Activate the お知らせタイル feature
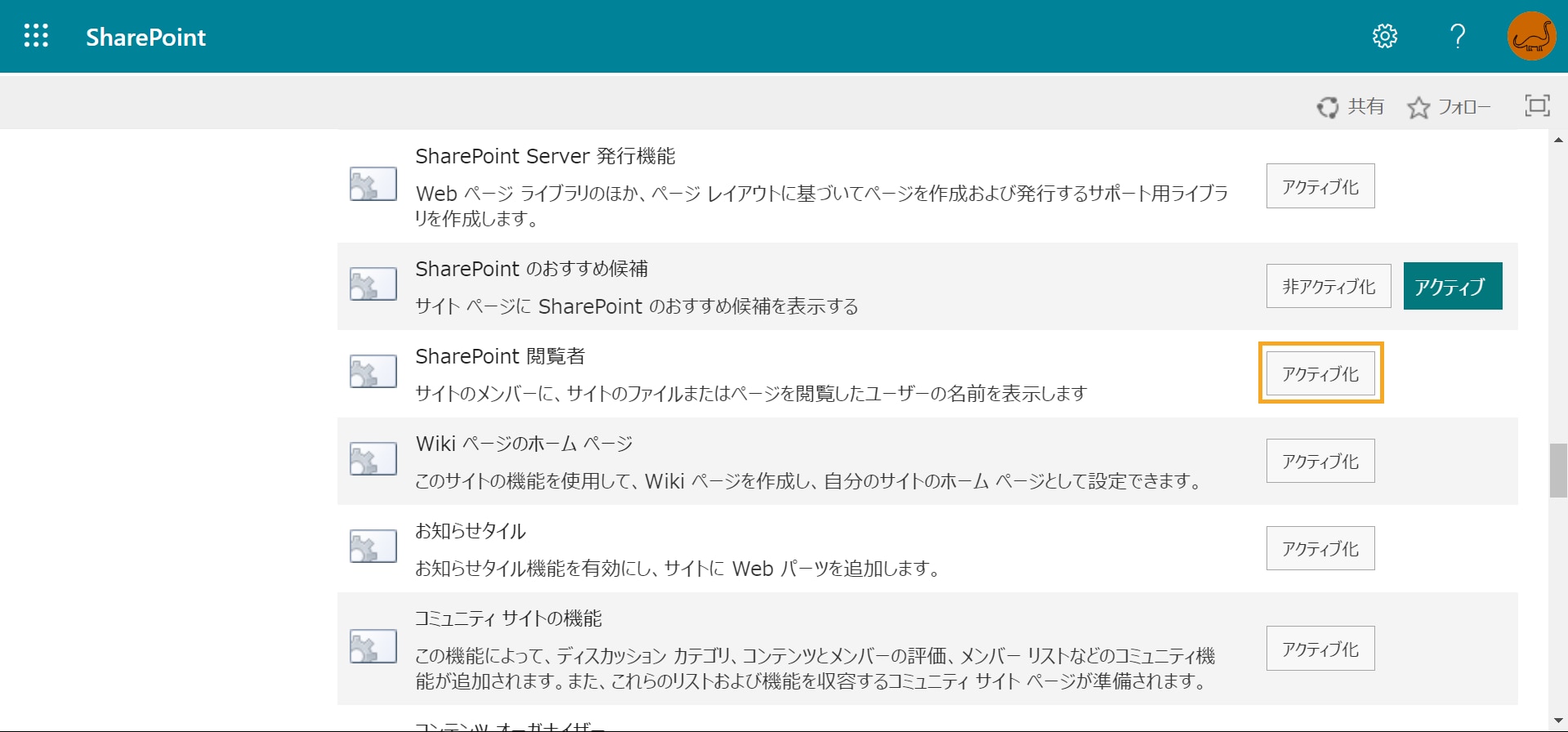The height and width of the screenshot is (732, 1568). click(x=1320, y=548)
